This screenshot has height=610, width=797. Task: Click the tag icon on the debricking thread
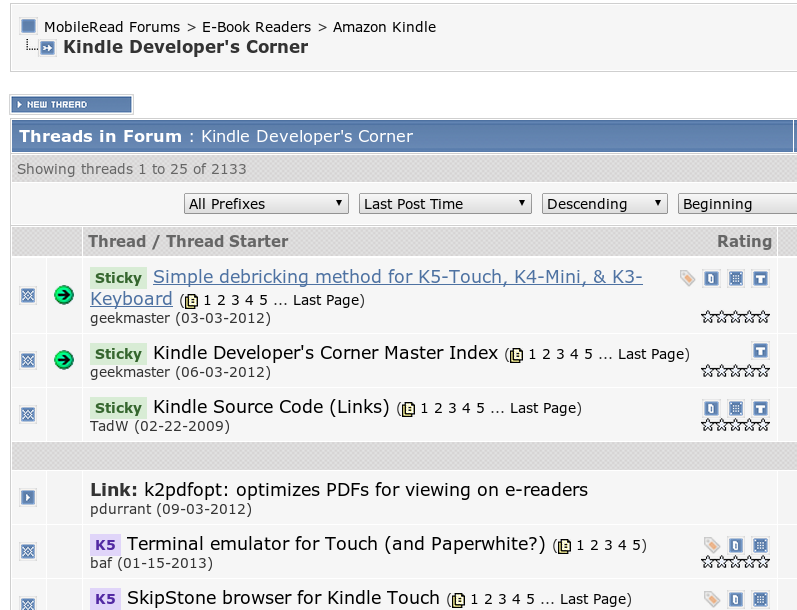687,279
